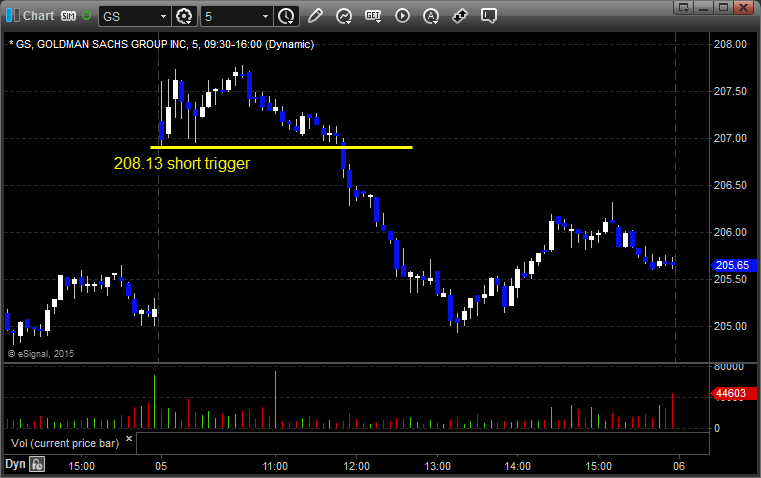Click the green connection status circle
Screen dimensions: 761x478
(x=86, y=16)
